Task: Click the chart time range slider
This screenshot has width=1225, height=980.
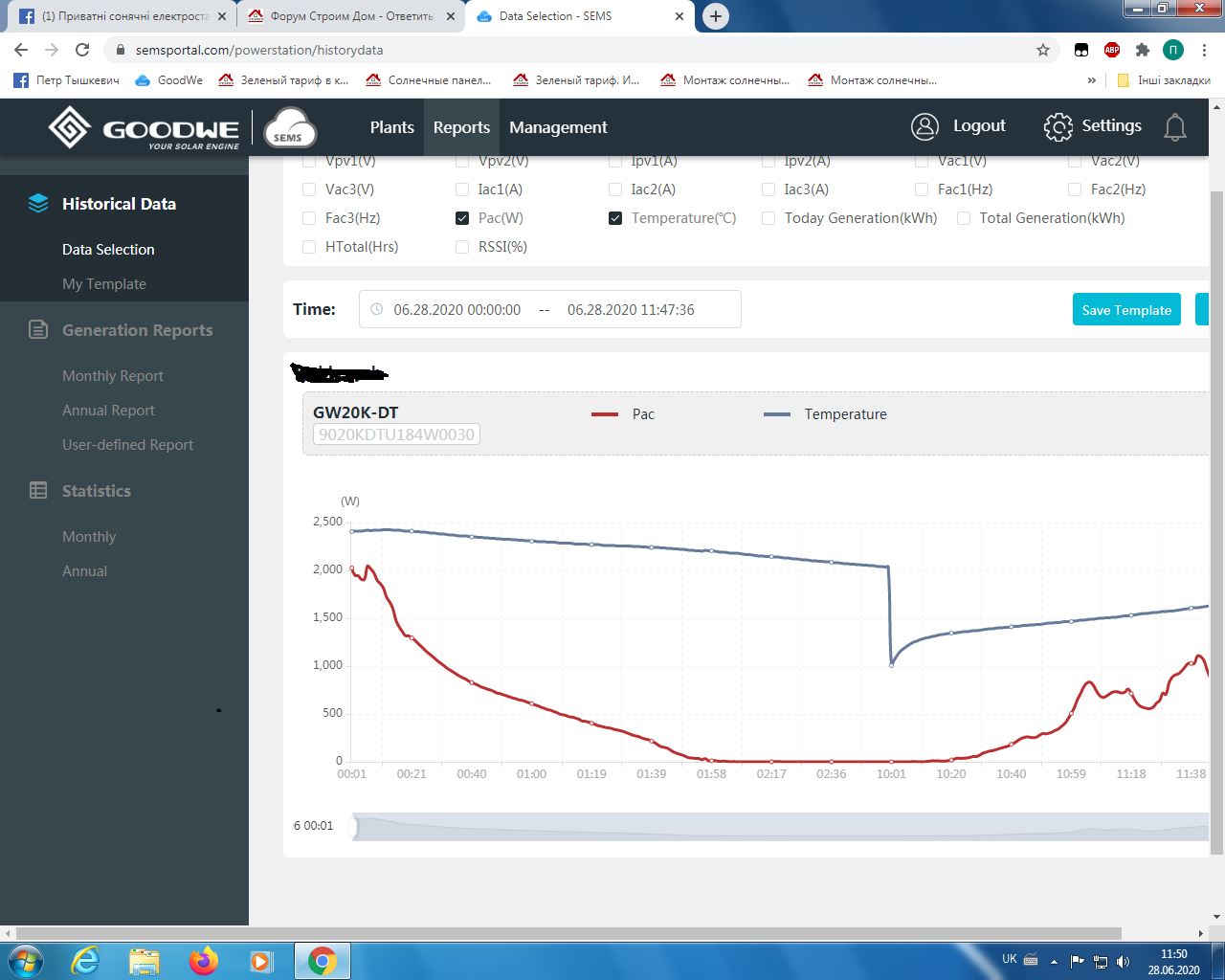Action: 781,827
